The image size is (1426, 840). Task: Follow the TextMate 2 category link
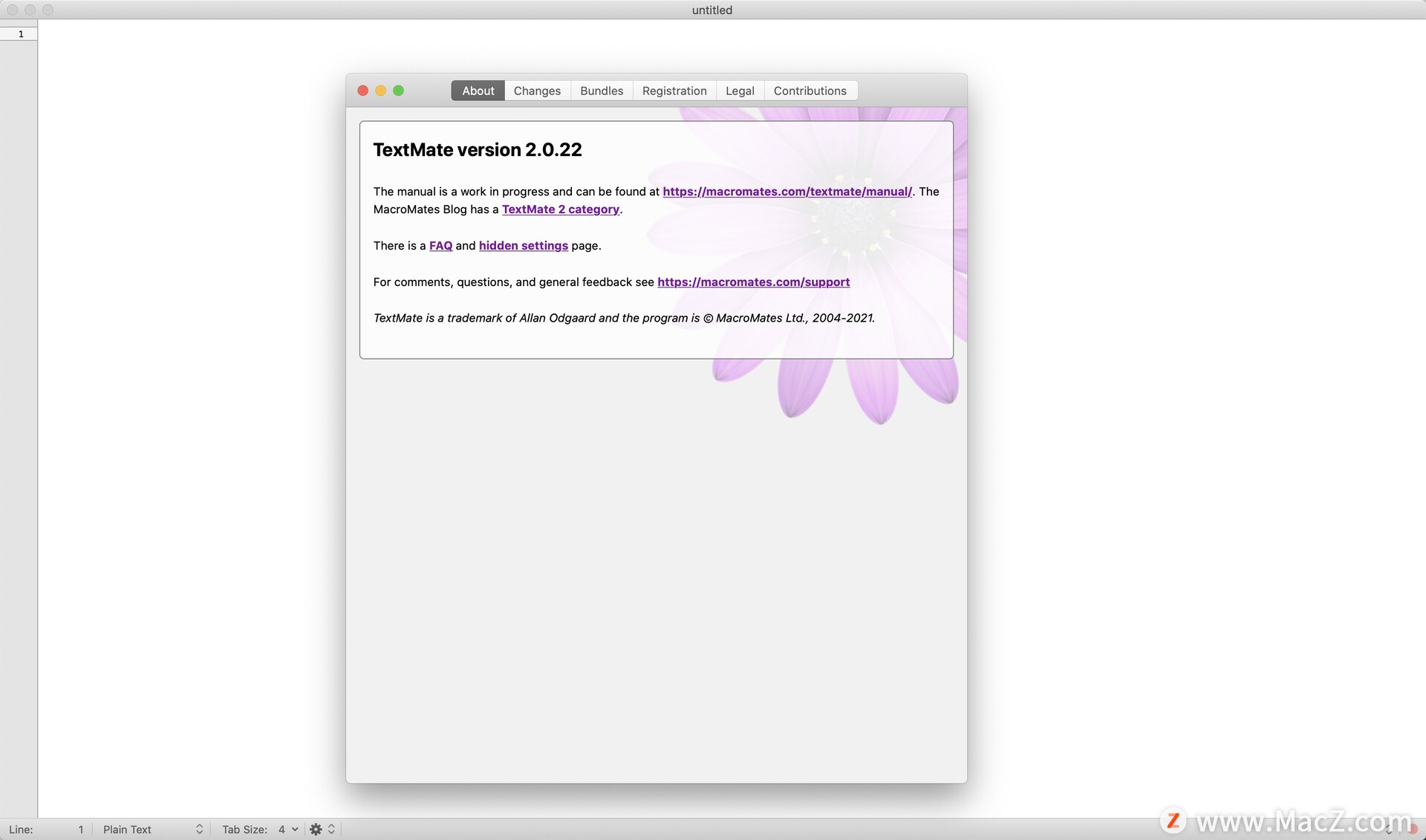tap(561, 209)
